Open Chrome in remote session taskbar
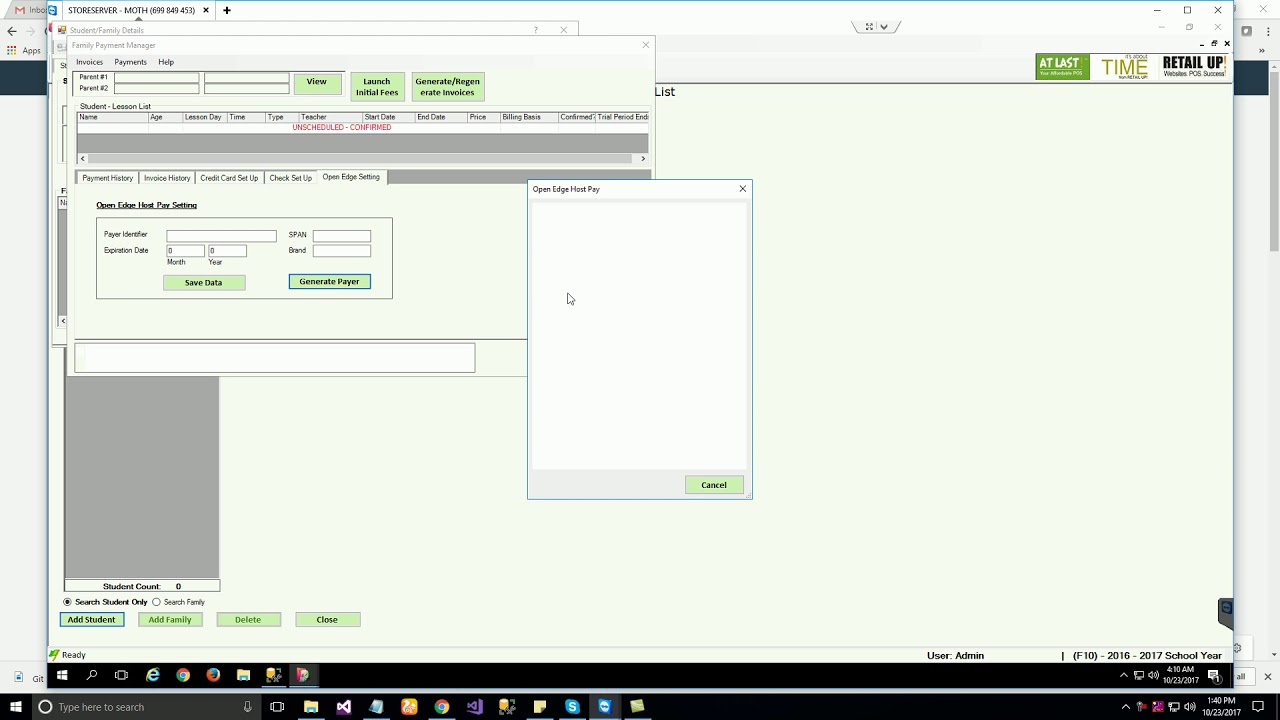 (183, 675)
